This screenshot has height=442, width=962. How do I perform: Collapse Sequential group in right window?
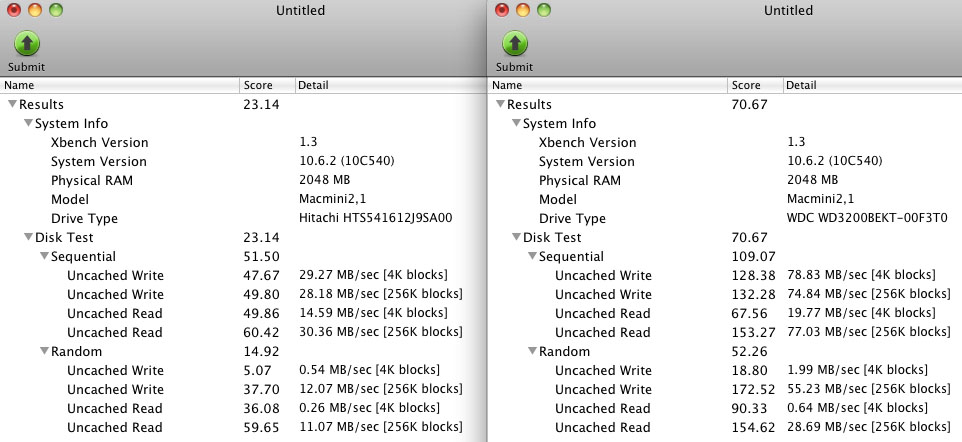pos(532,256)
